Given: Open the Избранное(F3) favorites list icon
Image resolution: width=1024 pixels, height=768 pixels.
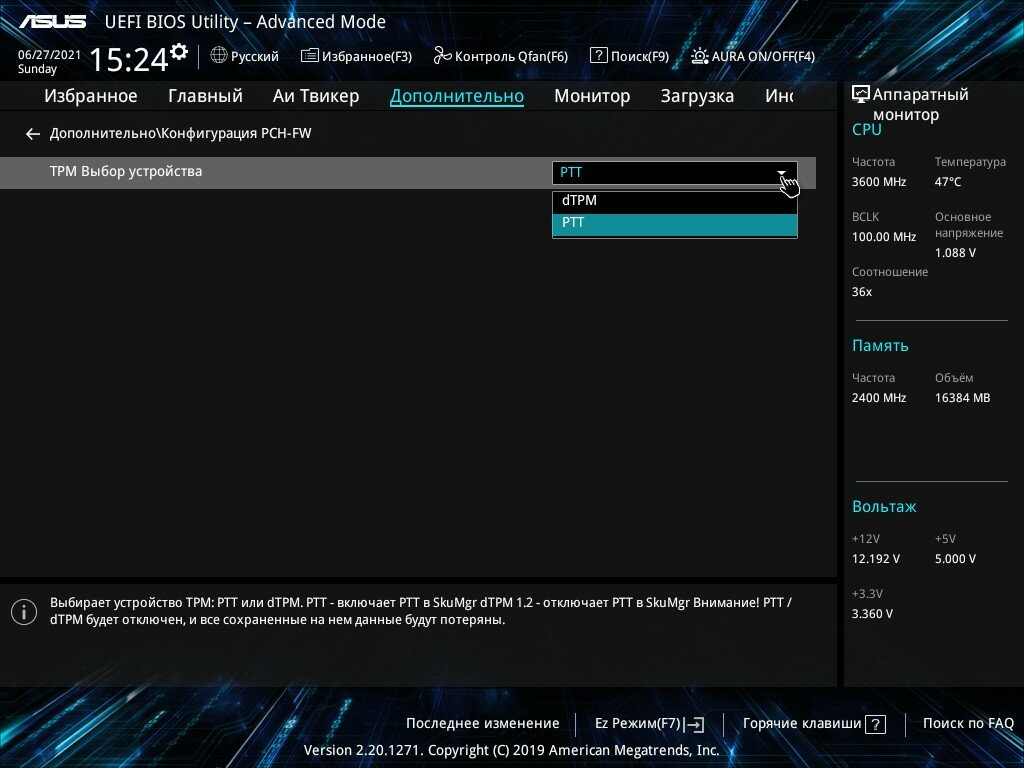Looking at the screenshot, I should coord(310,56).
